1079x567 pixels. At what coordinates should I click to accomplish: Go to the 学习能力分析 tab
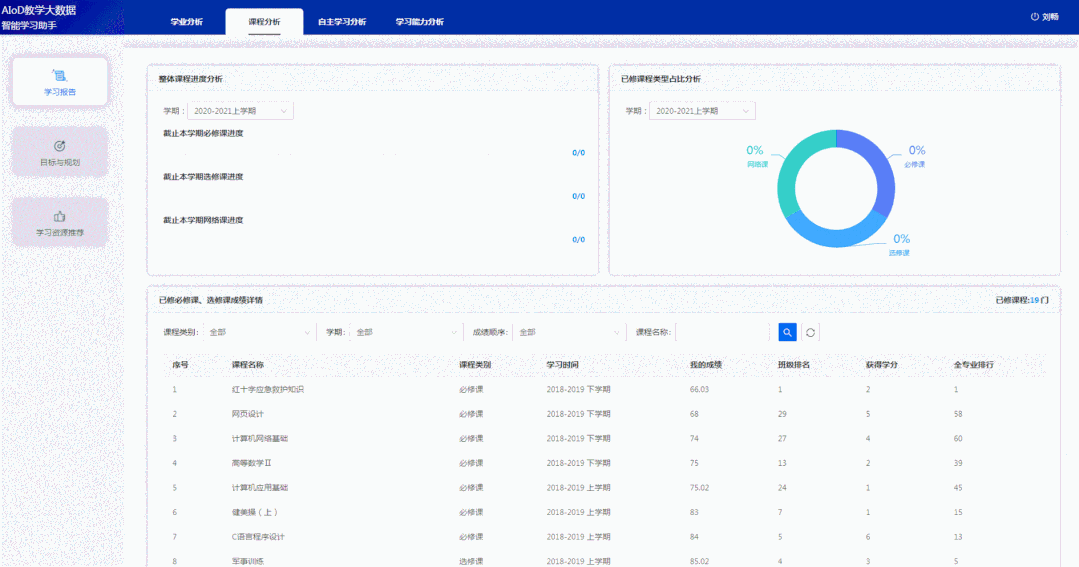[x=419, y=21]
